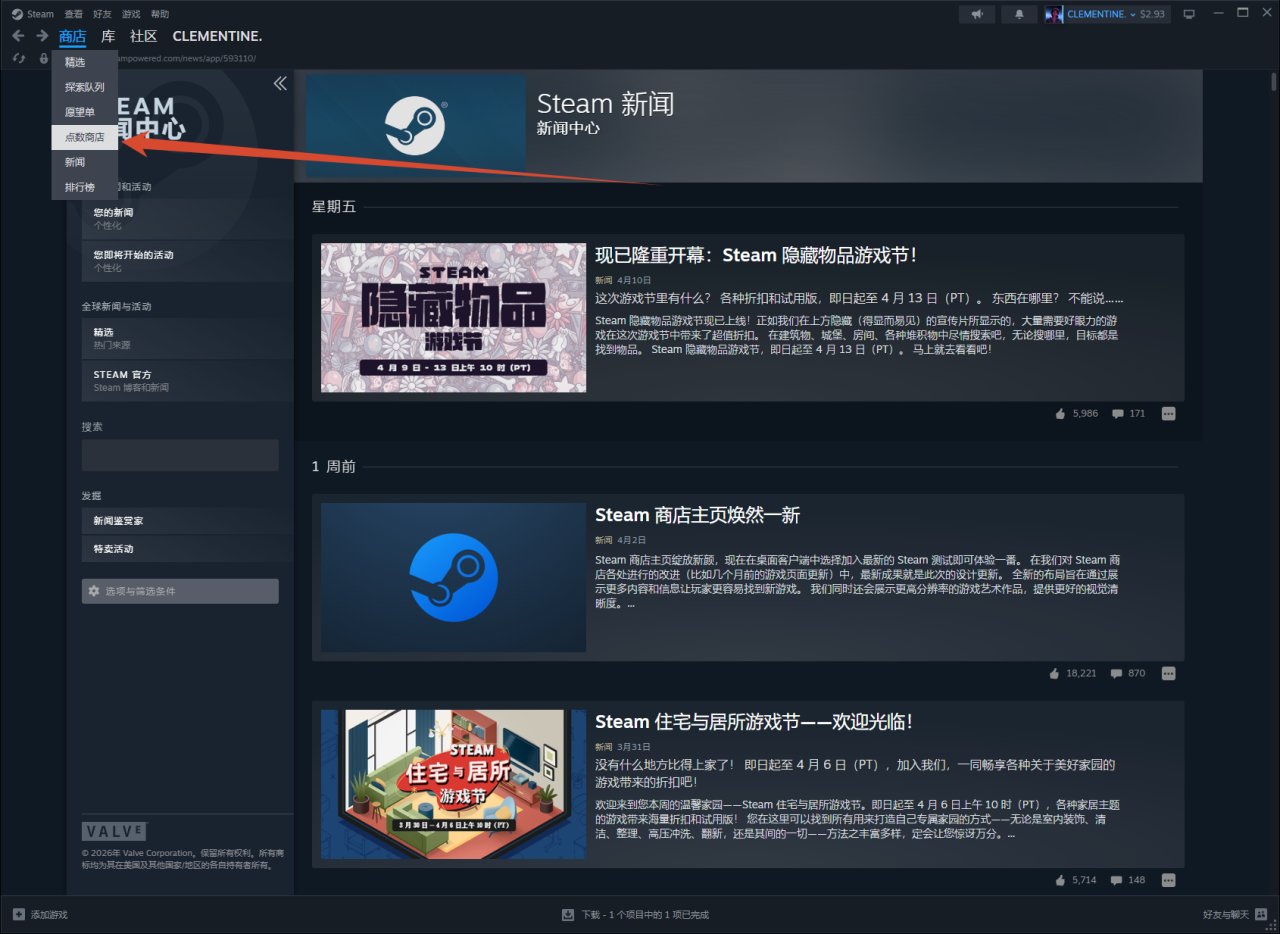The width and height of the screenshot is (1280, 934).
Task: Click the Steam logo in the menu bar
Action: [17, 14]
